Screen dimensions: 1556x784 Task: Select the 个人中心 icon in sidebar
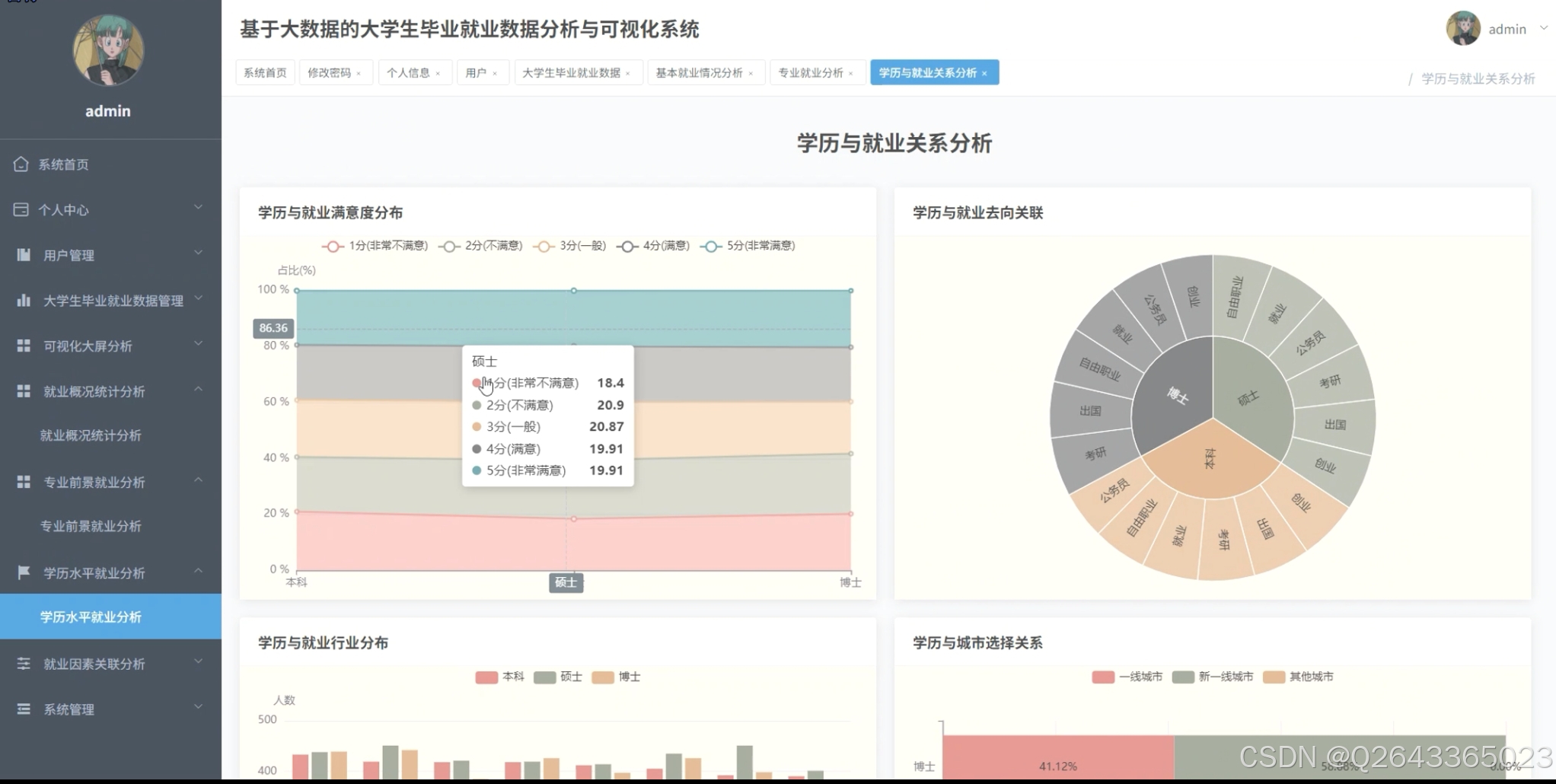[x=21, y=210]
